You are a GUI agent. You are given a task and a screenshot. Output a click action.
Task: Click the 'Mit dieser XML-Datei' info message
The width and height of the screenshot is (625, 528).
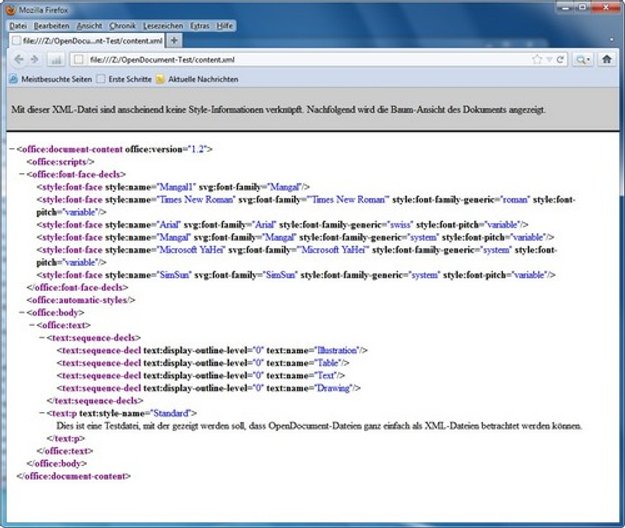tap(278, 110)
